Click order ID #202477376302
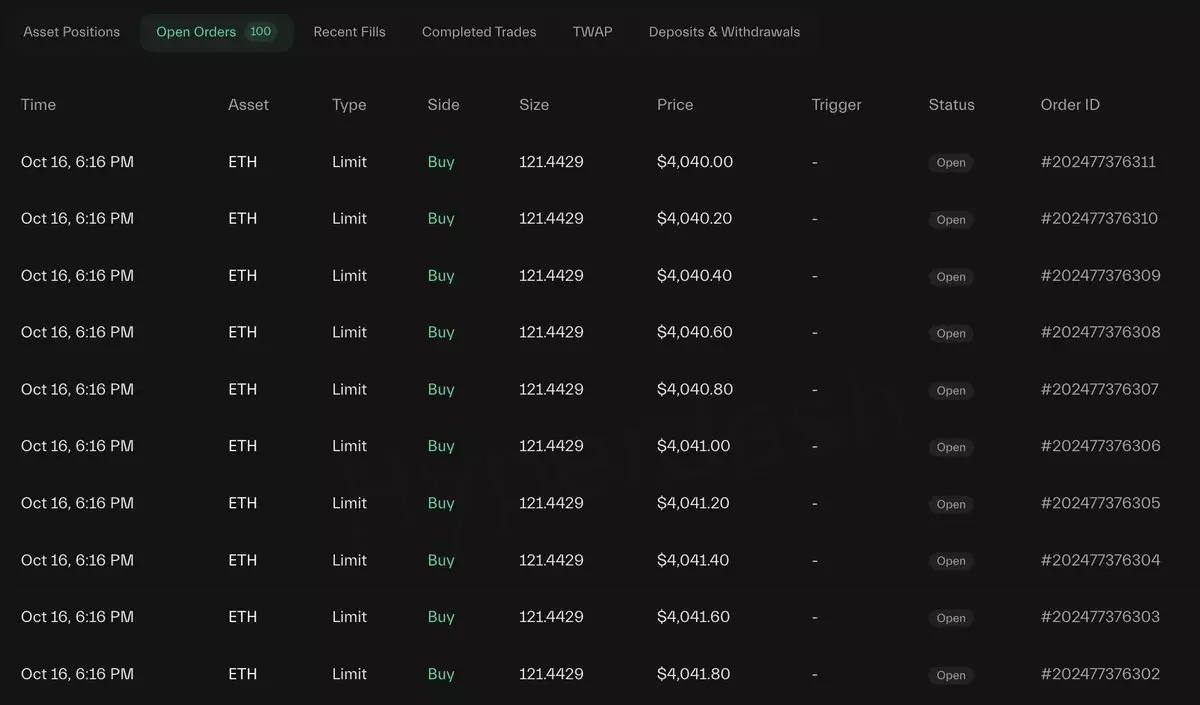1200x705 pixels. tap(1100, 674)
